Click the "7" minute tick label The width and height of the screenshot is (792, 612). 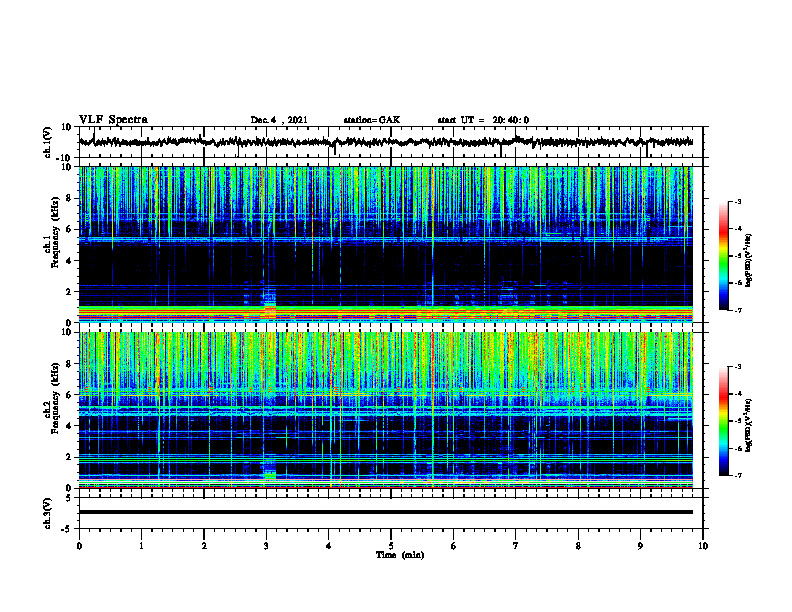[516, 546]
